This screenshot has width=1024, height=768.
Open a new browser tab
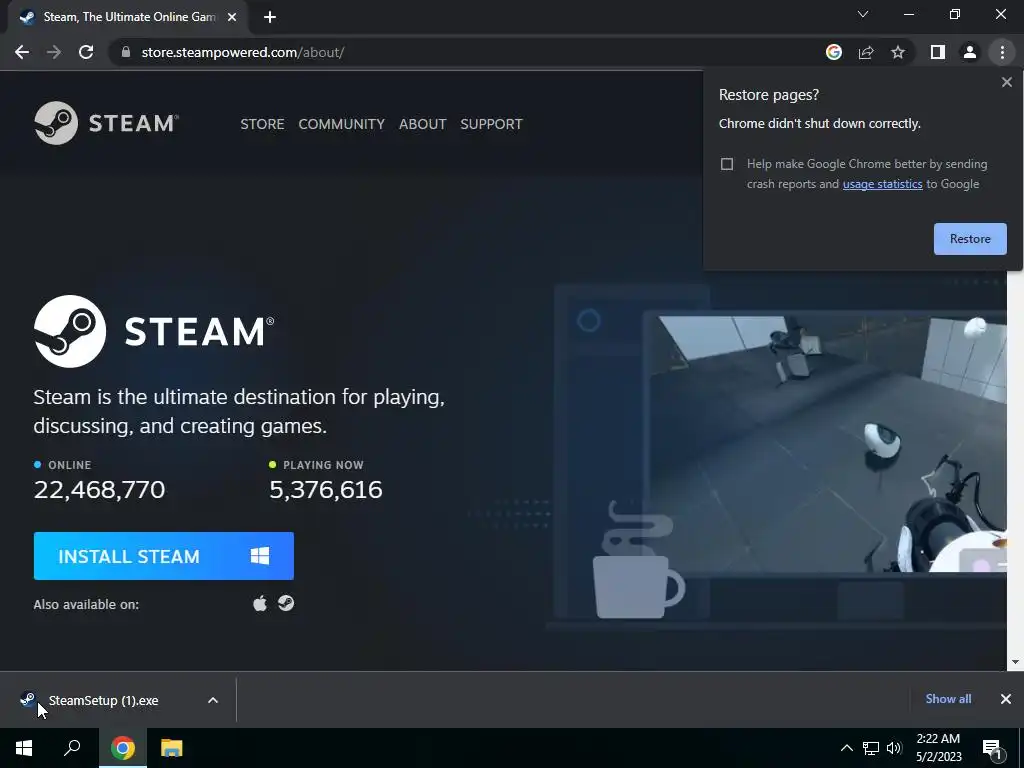coord(270,17)
